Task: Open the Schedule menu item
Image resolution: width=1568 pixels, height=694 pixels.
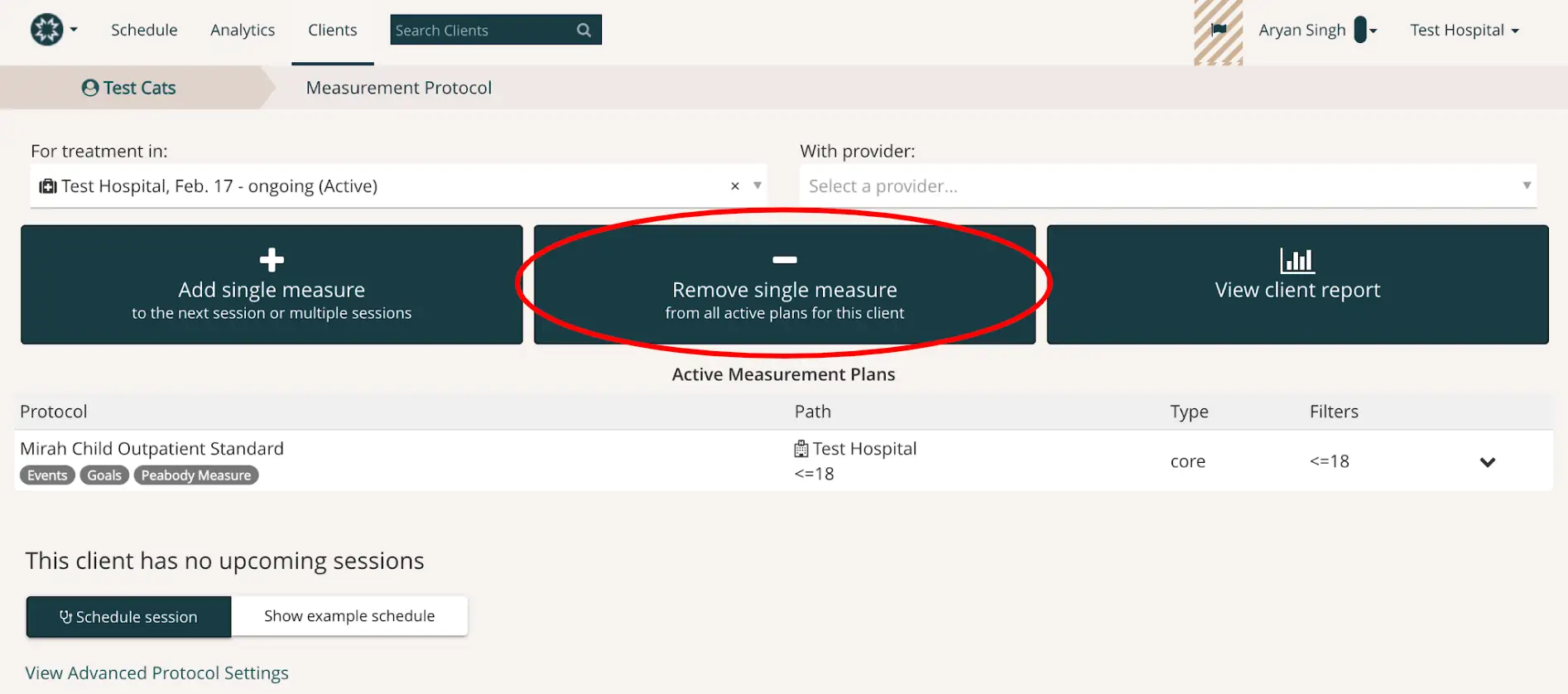Action: pyautogui.click(x=144, y=30)
